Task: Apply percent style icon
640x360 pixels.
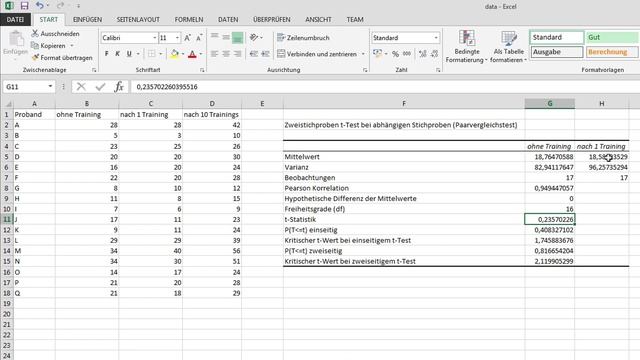Action: 395,54
